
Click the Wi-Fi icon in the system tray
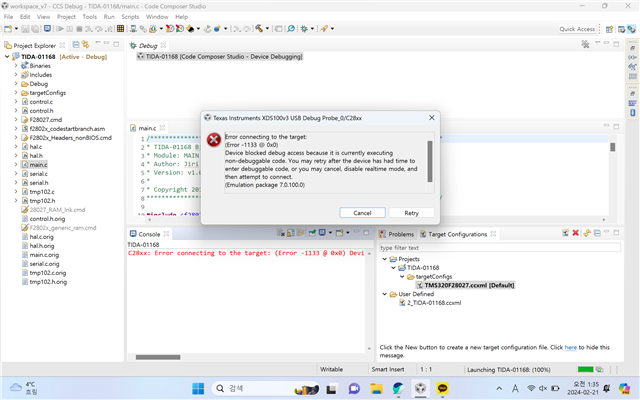pos(531,388)
